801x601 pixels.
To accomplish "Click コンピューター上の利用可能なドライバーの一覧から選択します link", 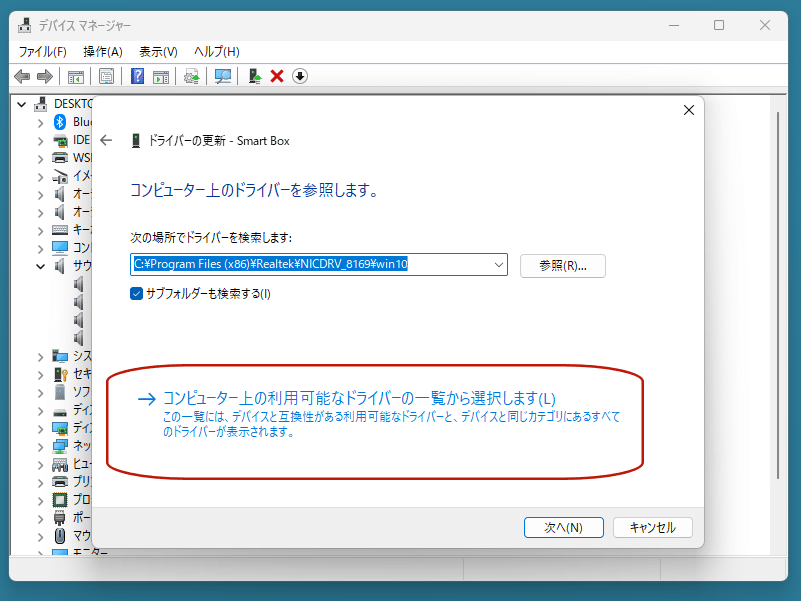I will pyautogui.click(x=359, y=398).
